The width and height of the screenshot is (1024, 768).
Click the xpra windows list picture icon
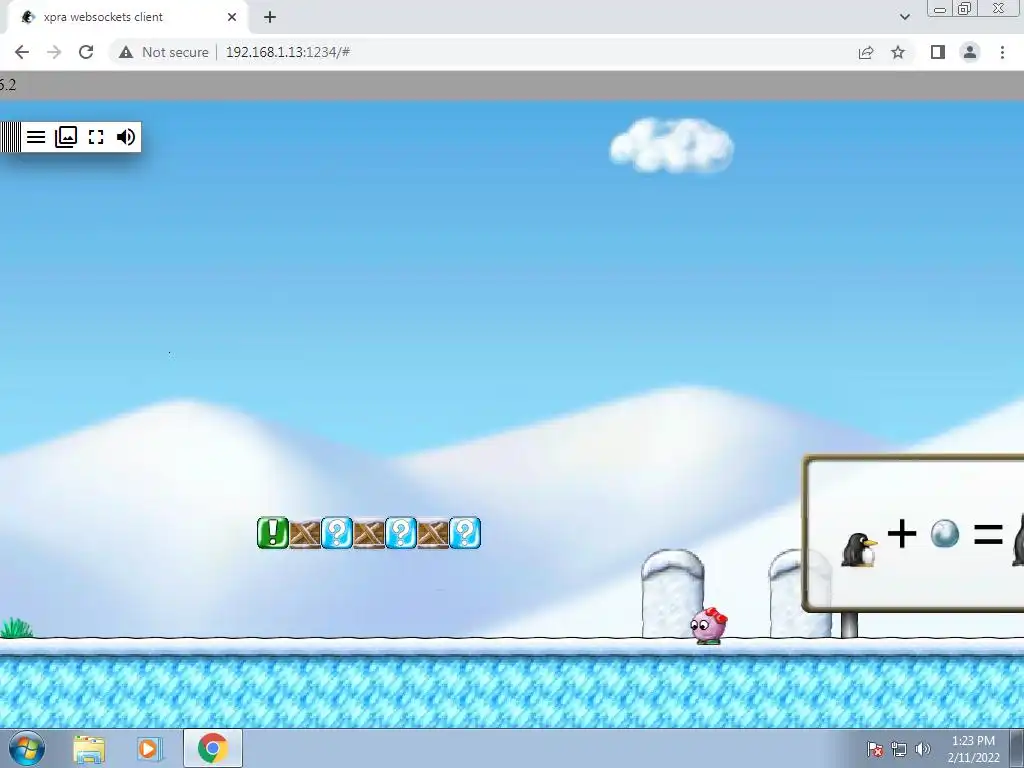tap(66, 137)
